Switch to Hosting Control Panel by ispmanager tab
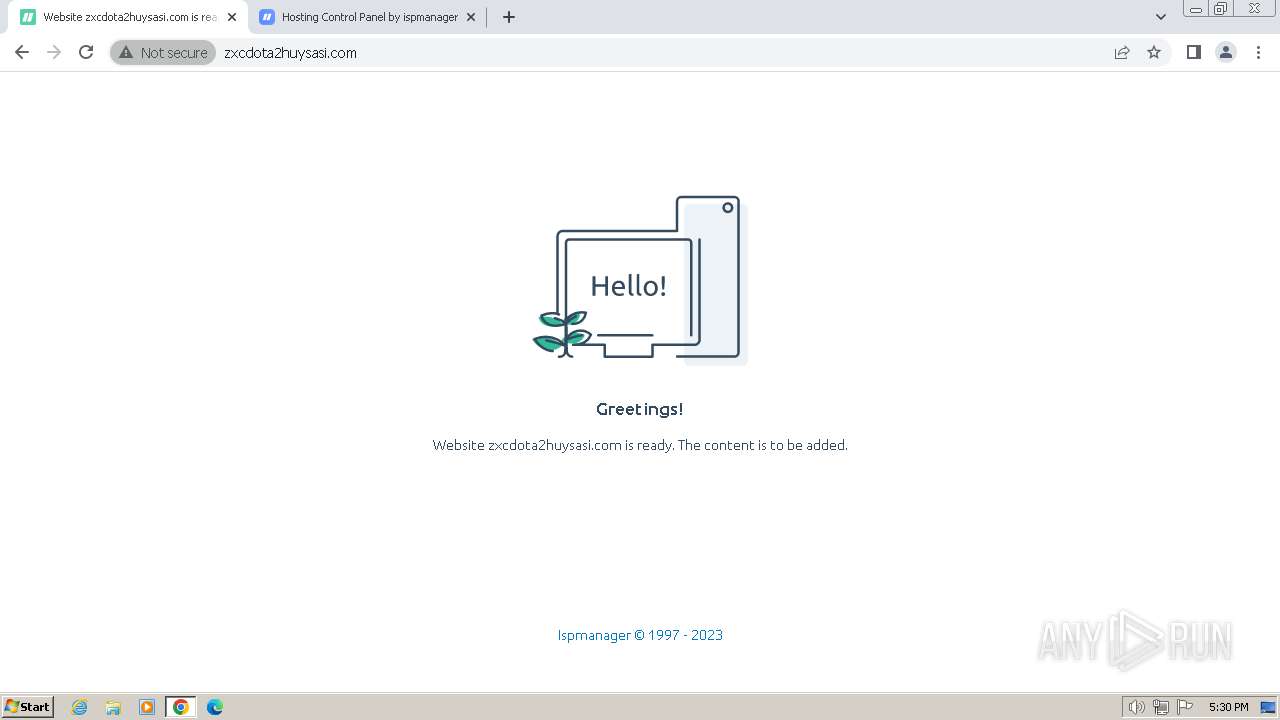This screenshot has height=720, width=1280. (368, 17)
